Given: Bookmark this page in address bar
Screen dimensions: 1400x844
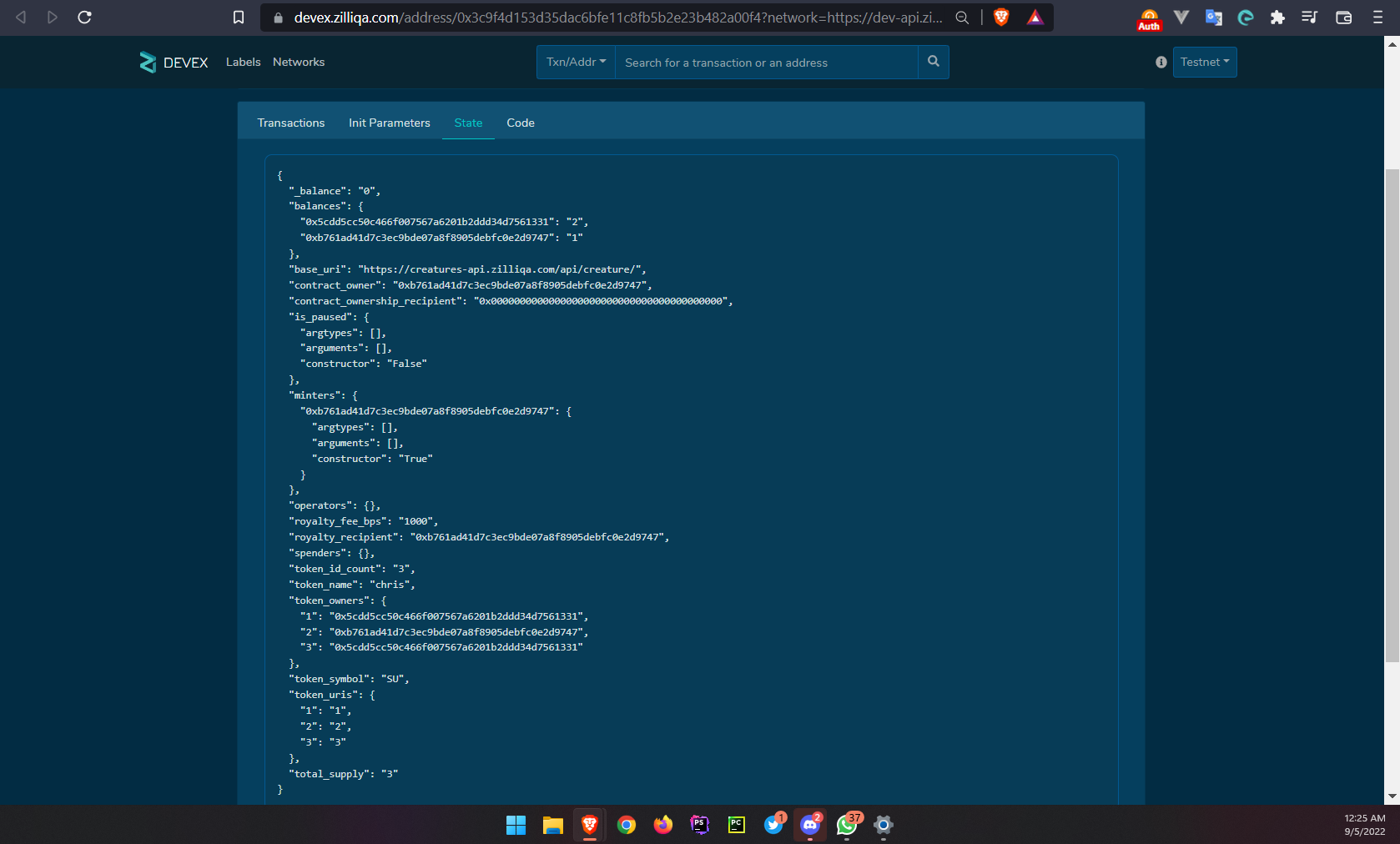Looking at the screenshot, I should tap(239, 18).
